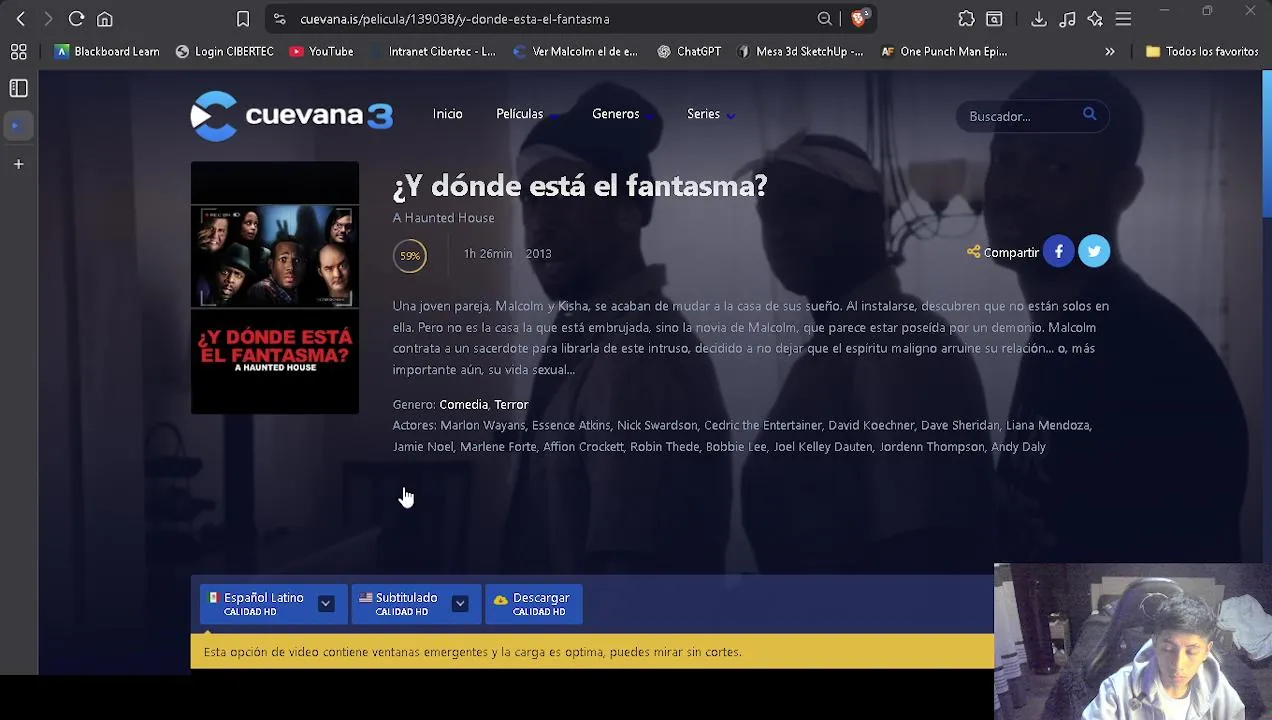
Task: Bookmark this page with bookmark icon
Action: (x=243, y=19)
